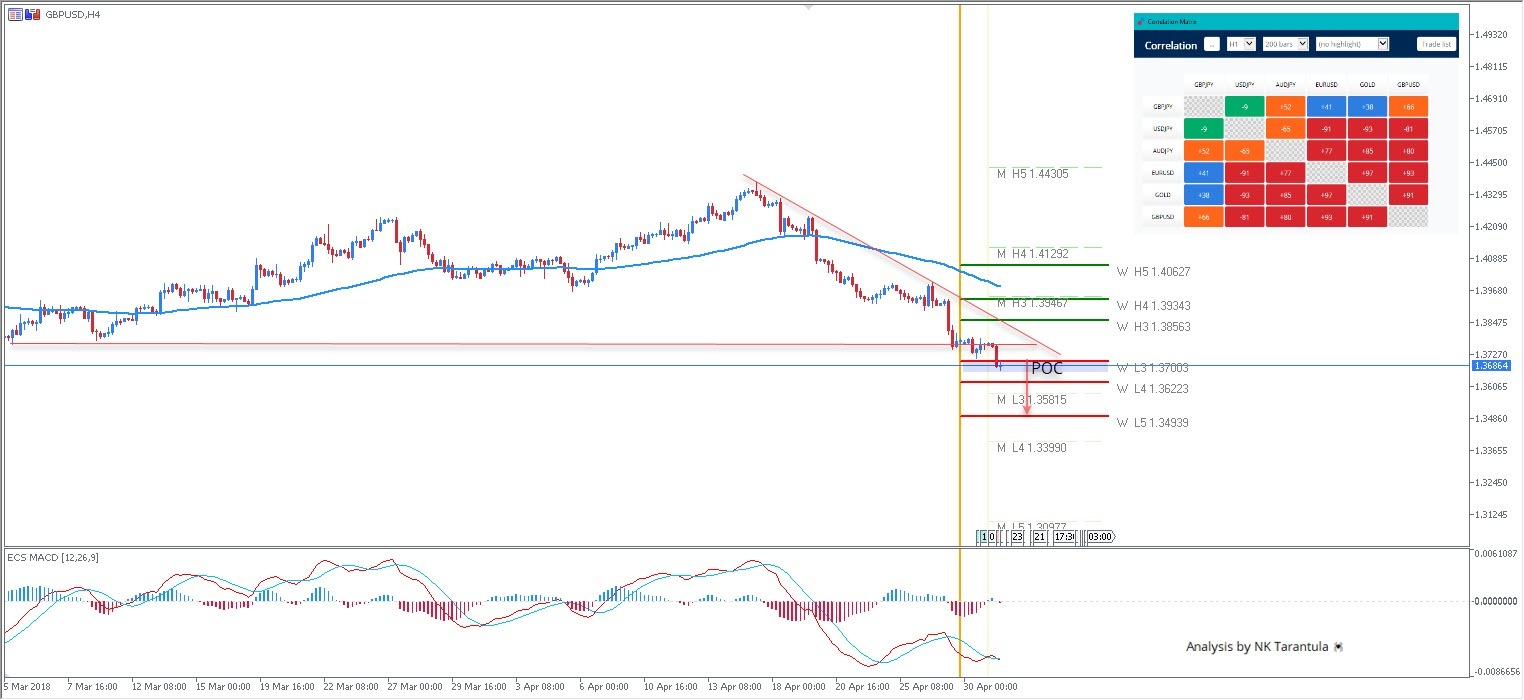Click +97 cell in EURUSD row

[1367, 172]
